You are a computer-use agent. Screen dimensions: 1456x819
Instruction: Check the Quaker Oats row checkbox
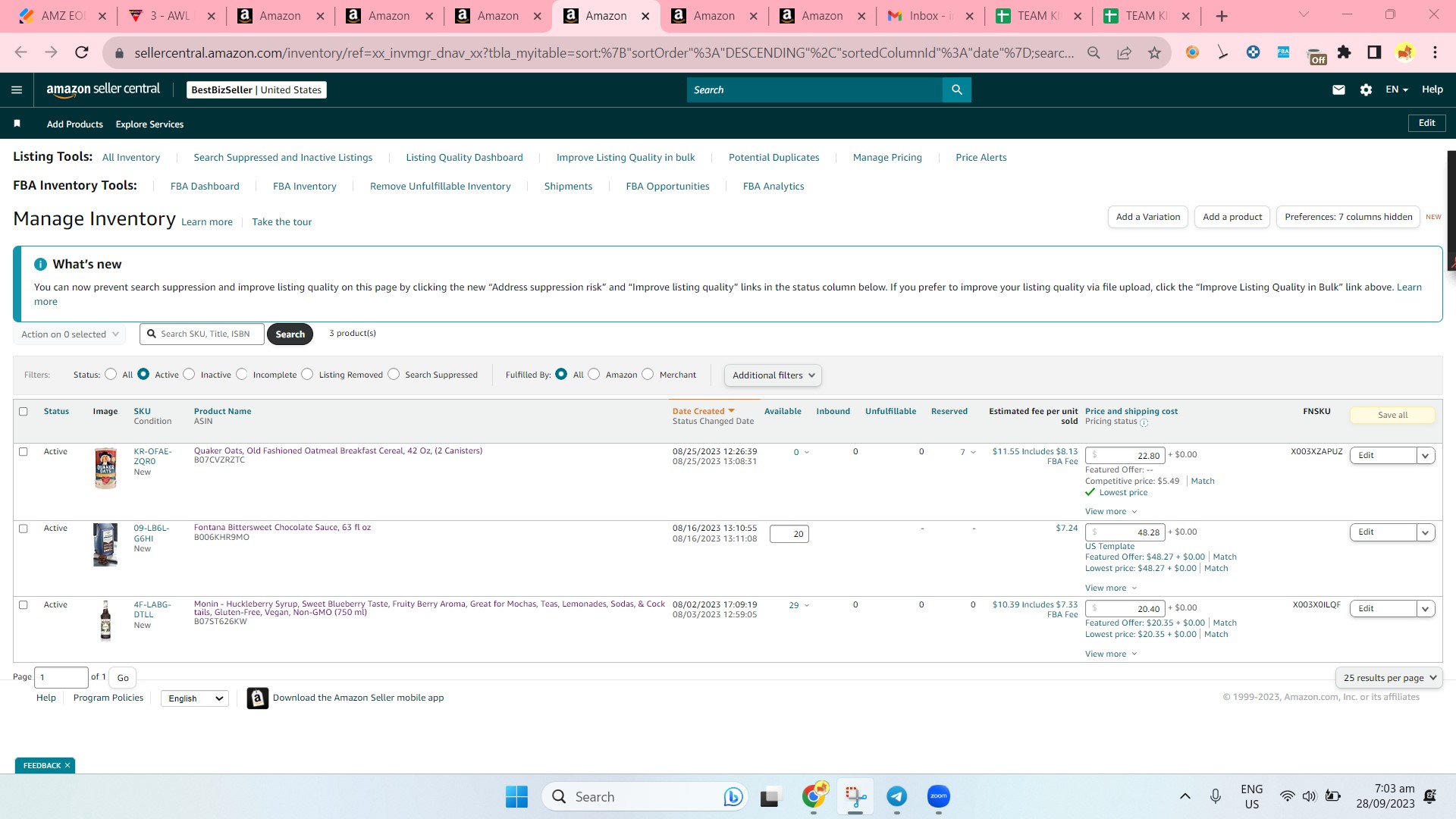tap(23, 451)
